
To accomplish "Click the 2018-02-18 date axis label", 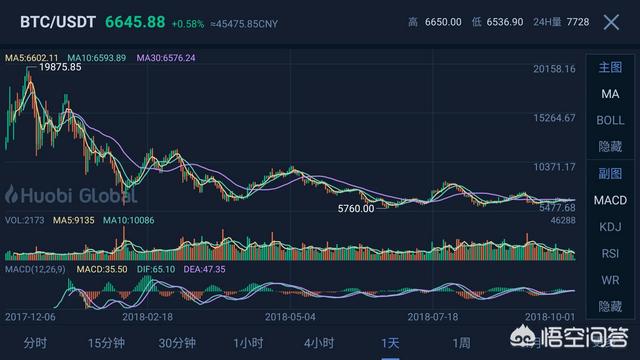I will tap(147, 317).
